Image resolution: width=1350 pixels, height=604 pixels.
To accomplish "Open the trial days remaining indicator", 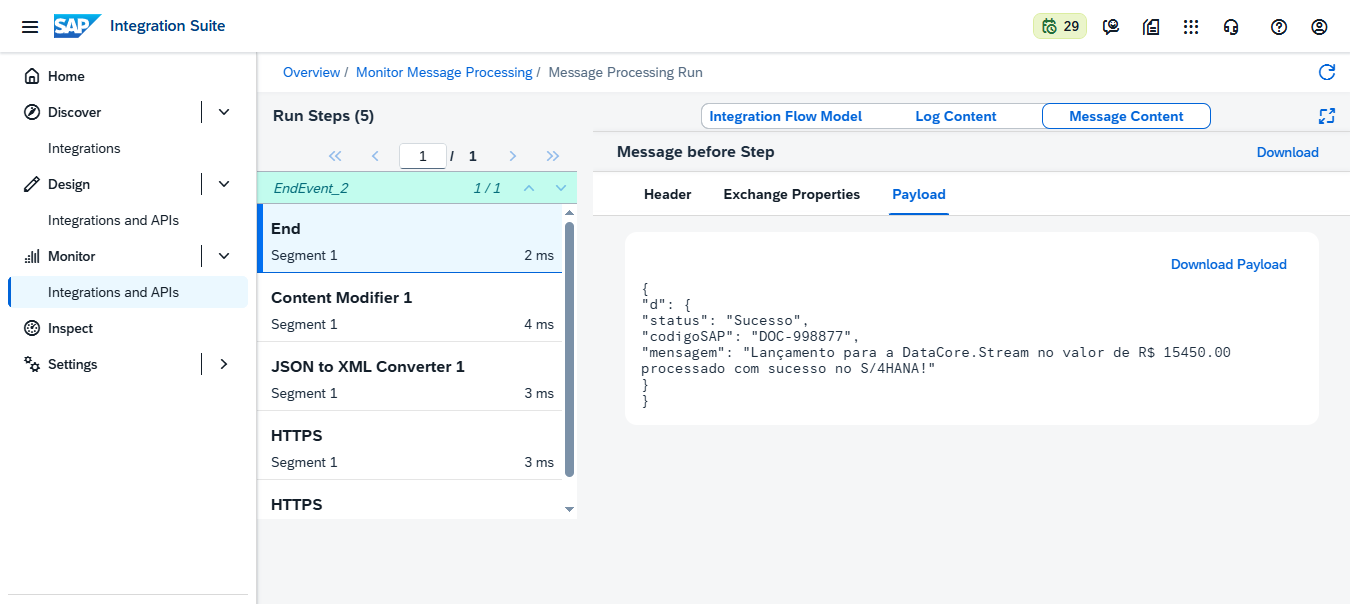I will click(x=1060, y=27).
